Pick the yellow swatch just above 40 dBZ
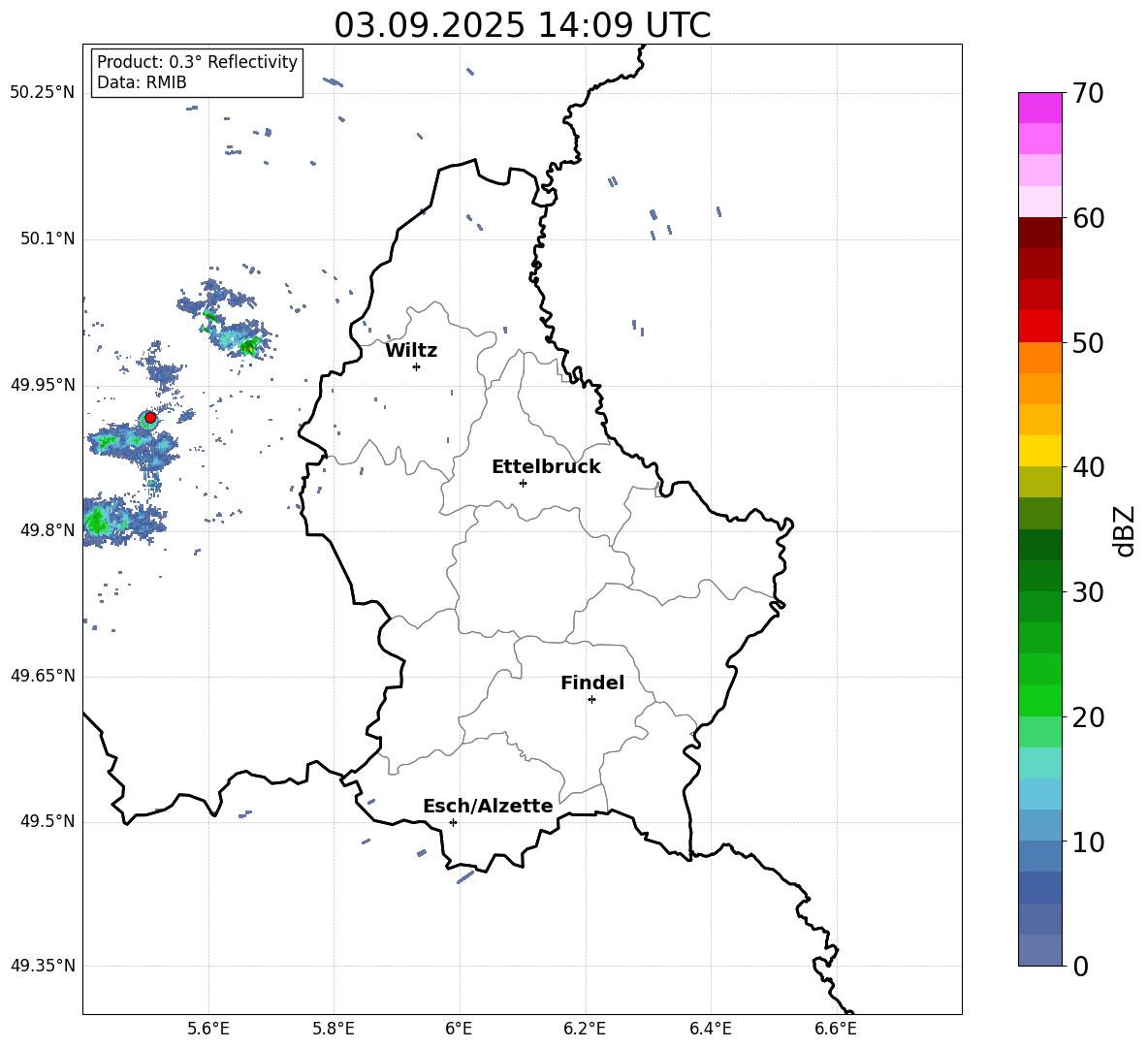The width and height of the screenshot is (1148, 1048). coord(1039,451)
